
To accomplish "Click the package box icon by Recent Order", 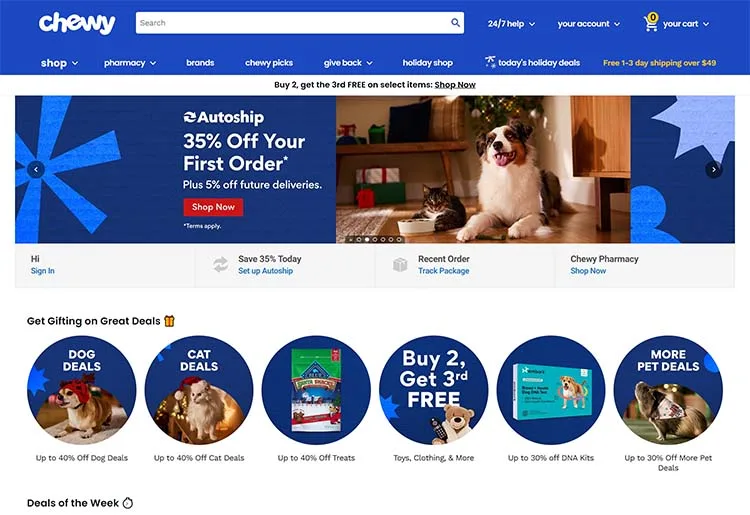I will click(x=400, y=264).
